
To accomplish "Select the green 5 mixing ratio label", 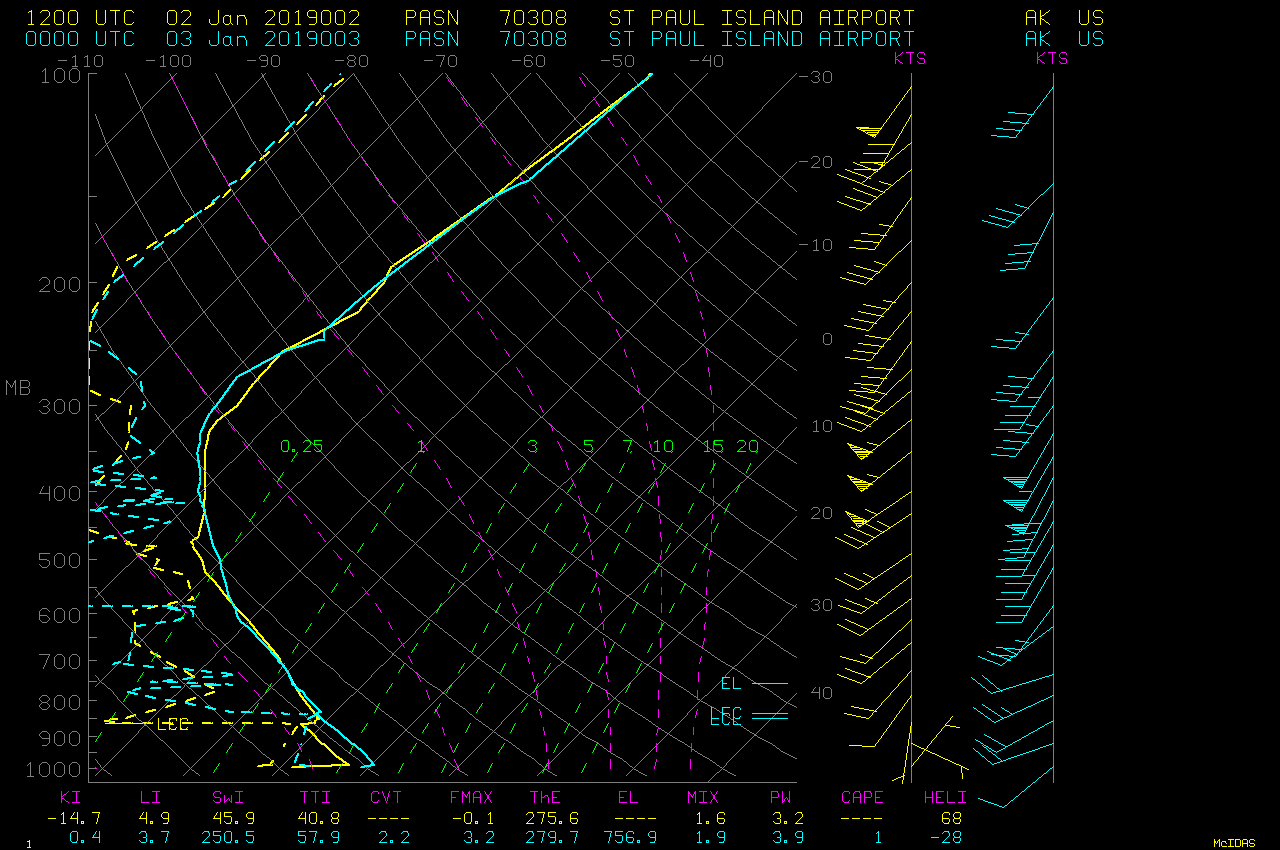I will [588, 446].
